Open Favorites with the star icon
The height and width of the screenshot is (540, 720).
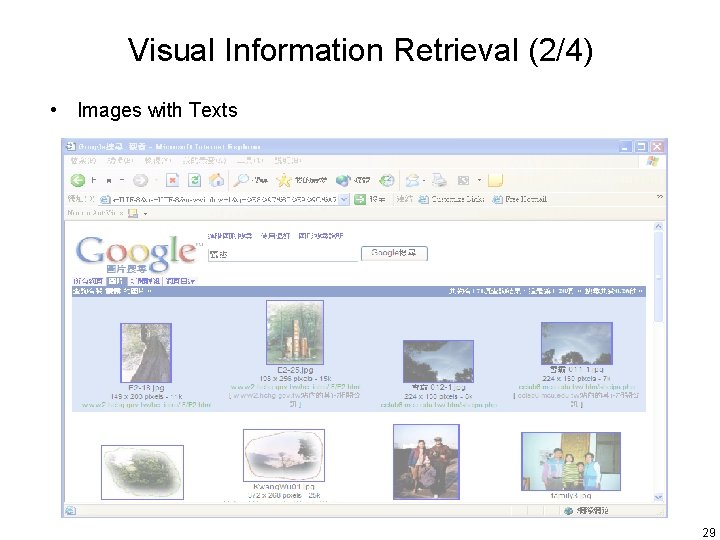[x=284, y=180]
